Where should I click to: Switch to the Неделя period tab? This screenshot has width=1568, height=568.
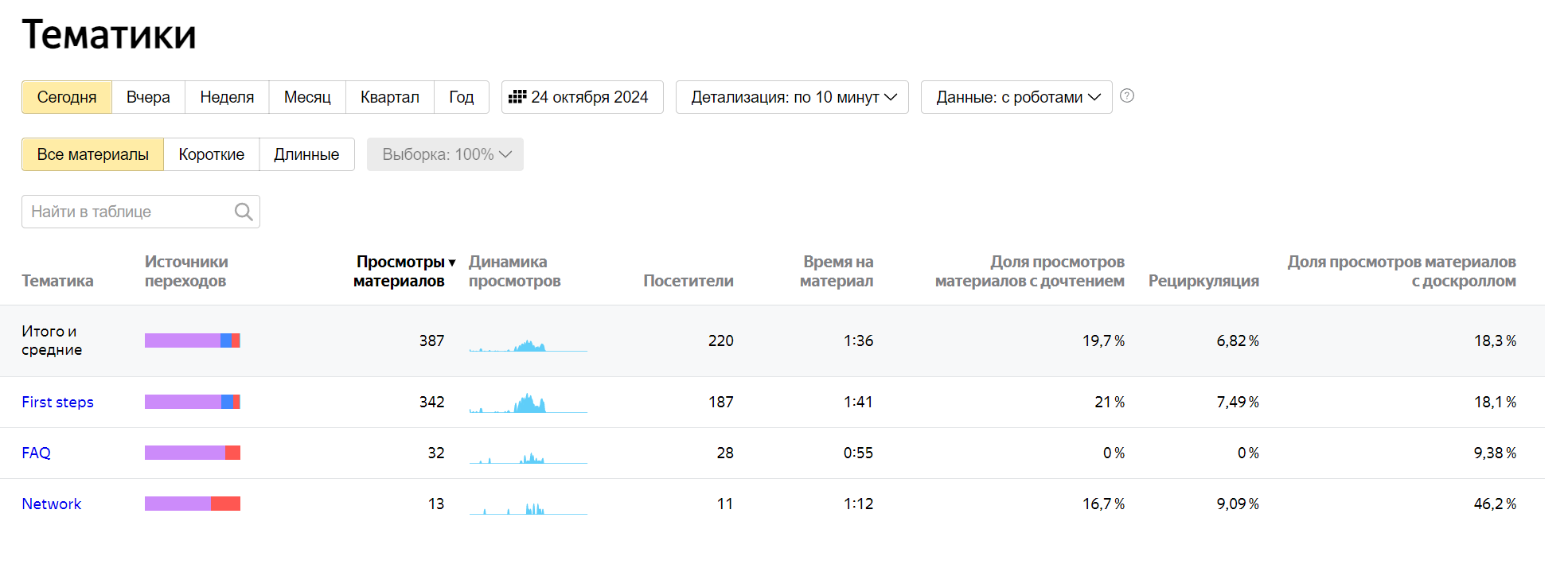(227, 97)
